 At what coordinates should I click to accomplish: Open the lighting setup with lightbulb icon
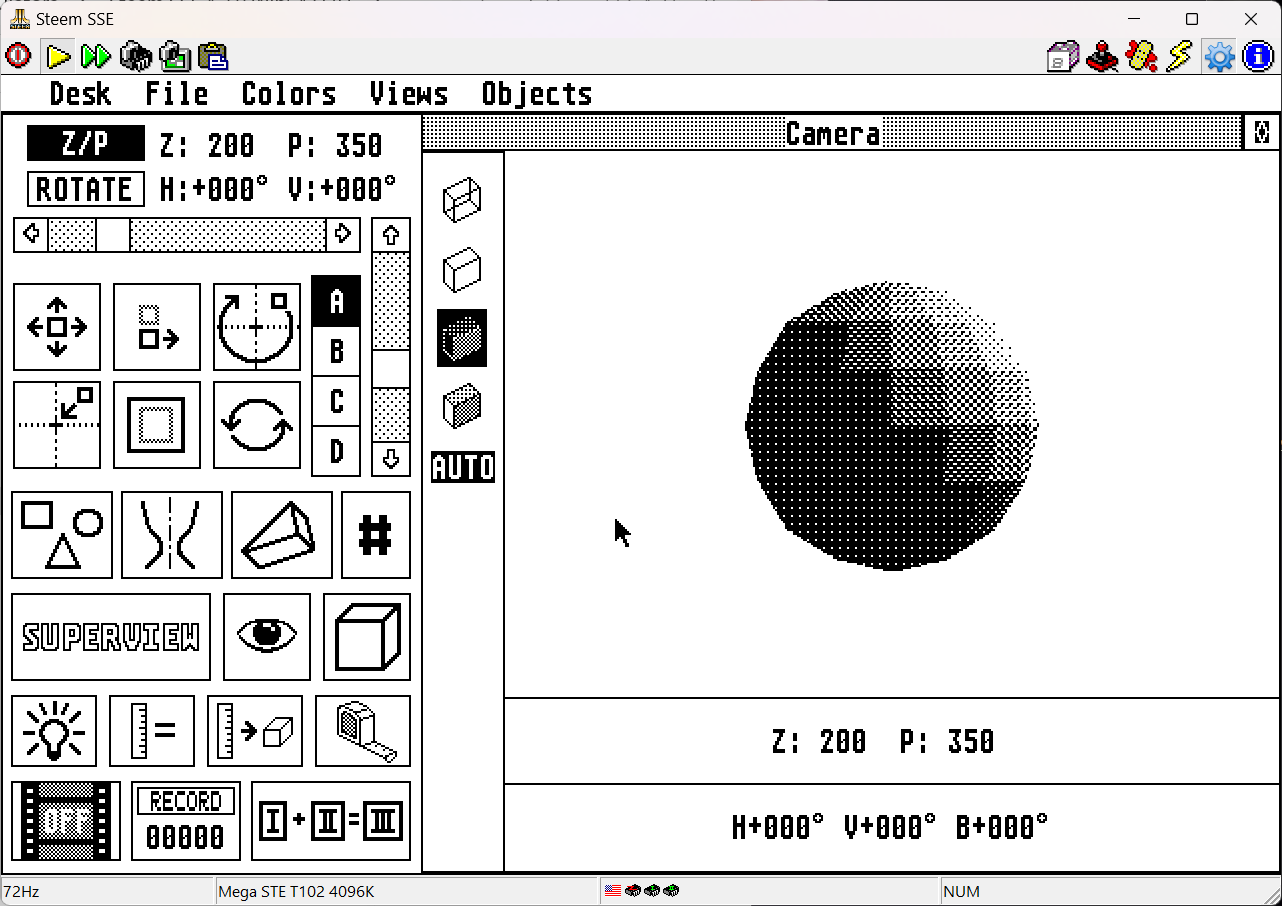(x=55, y=731)
